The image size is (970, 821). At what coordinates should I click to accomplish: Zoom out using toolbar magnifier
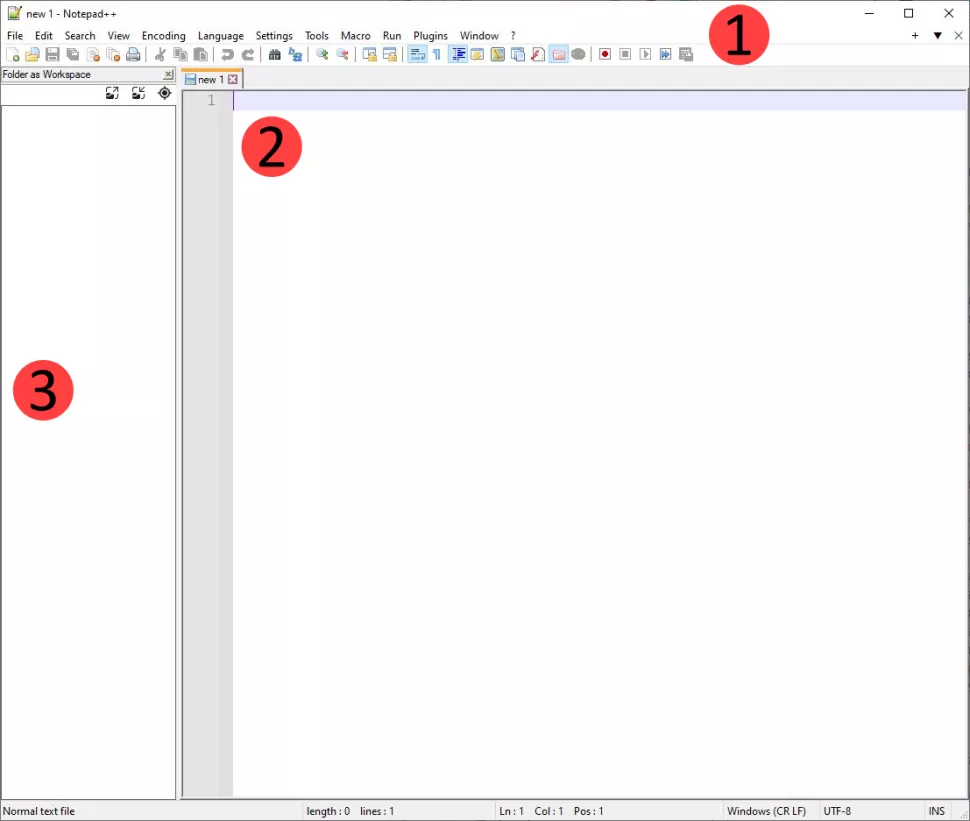pyautogui.click(x=342, y=54)
